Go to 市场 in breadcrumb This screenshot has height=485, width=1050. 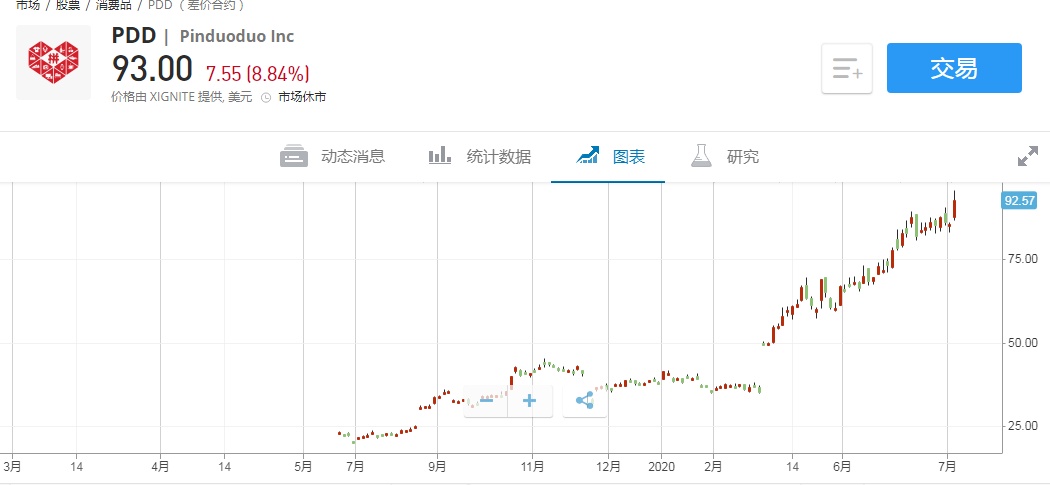pyautogui.click(x=28, y=5)
